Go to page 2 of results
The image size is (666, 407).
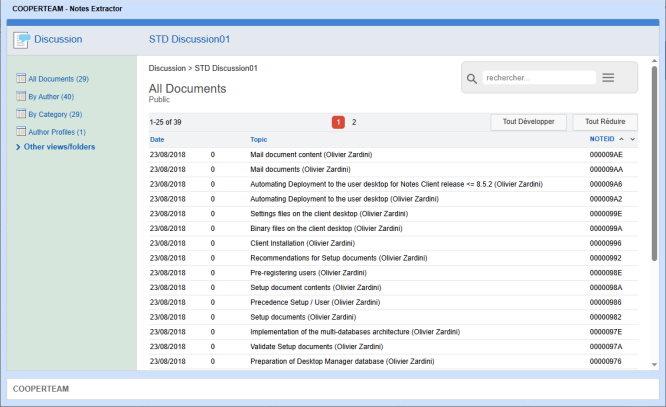click(x=354, y=122)
